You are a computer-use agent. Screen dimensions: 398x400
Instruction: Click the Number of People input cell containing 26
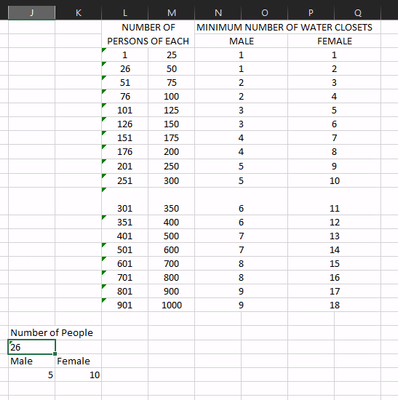point(32,347)
